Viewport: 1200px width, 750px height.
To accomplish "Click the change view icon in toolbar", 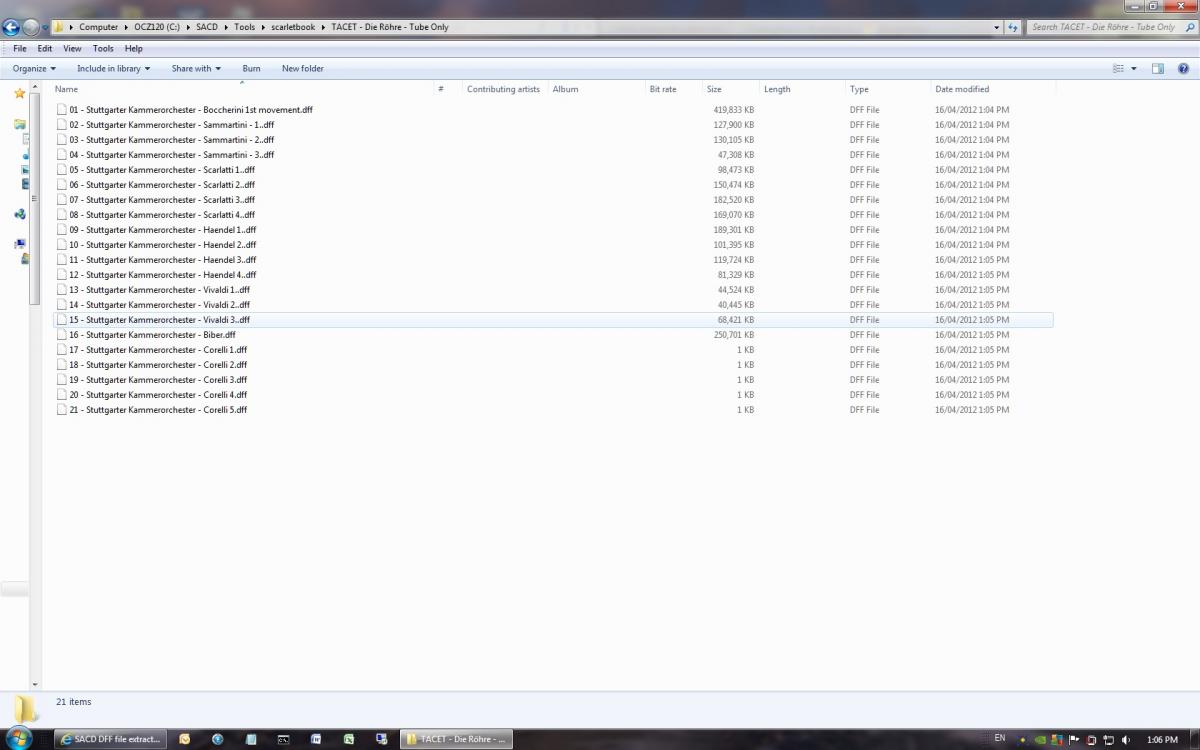I will (x=1118, y=69).
